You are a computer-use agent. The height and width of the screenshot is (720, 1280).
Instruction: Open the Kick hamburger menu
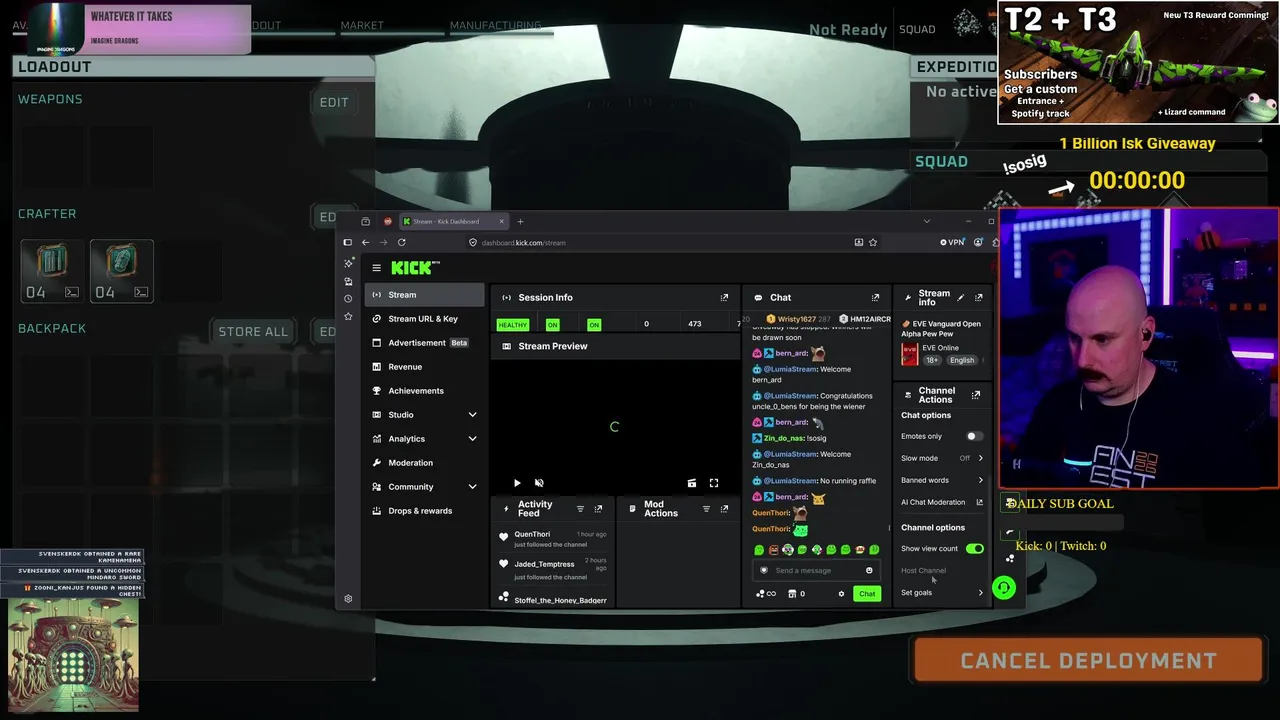376,268
